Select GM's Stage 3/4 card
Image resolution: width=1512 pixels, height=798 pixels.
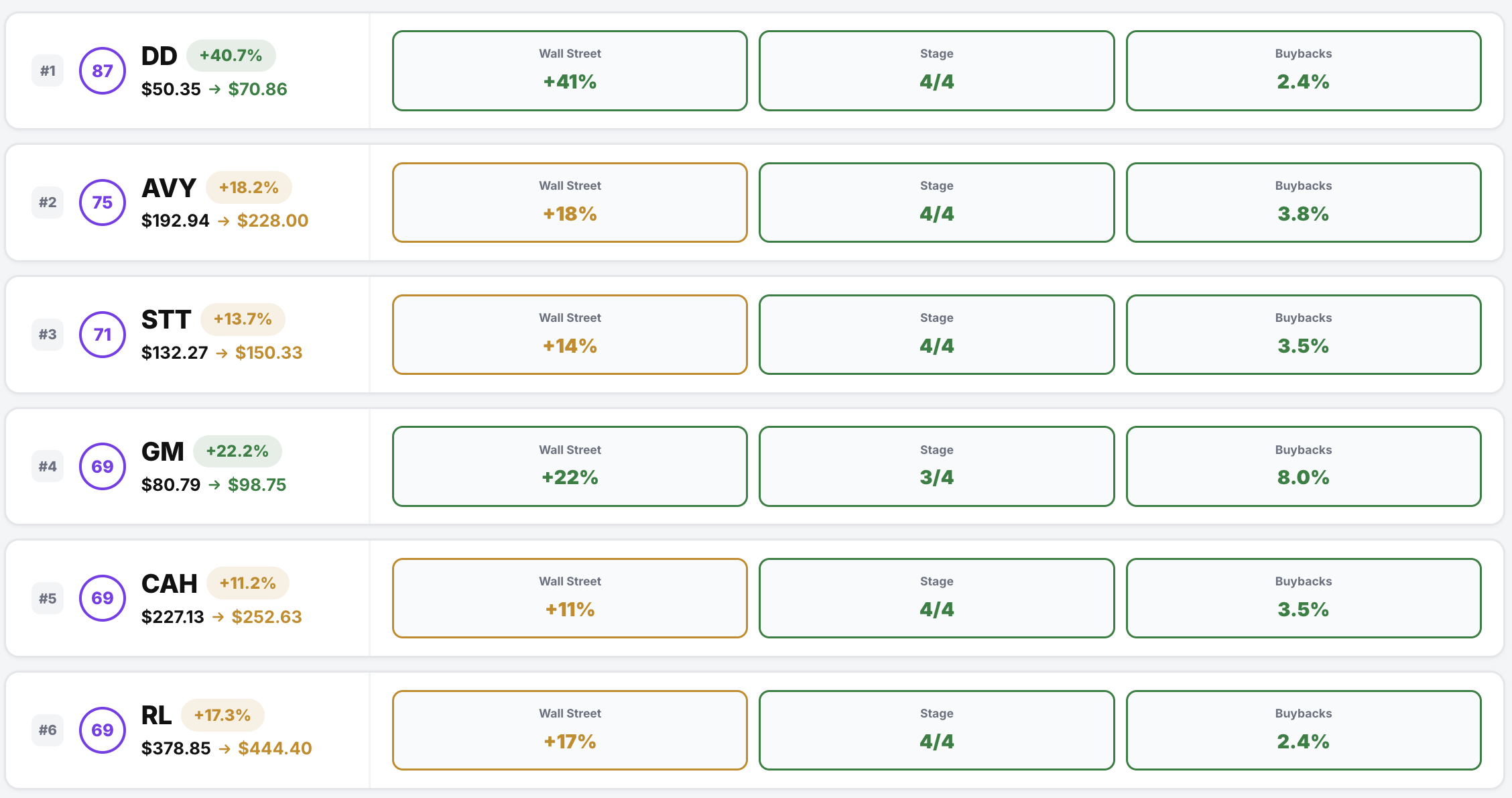(x=936, y=467)
